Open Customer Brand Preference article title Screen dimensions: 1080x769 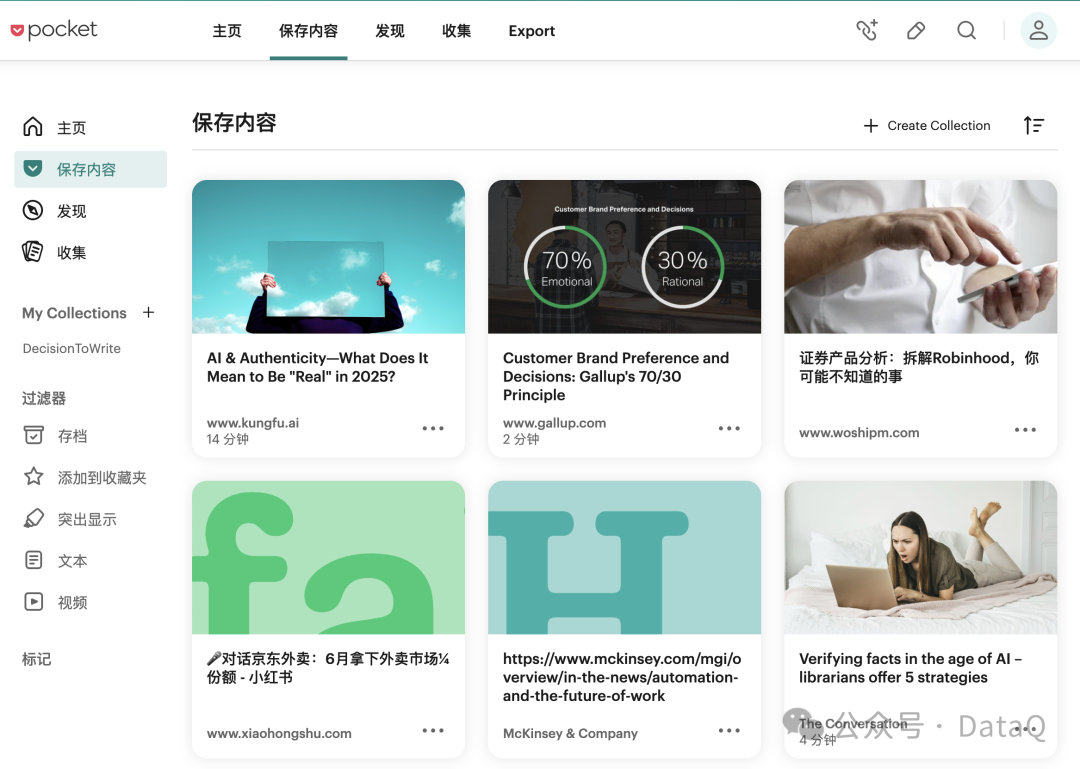(x=616, y=376)
